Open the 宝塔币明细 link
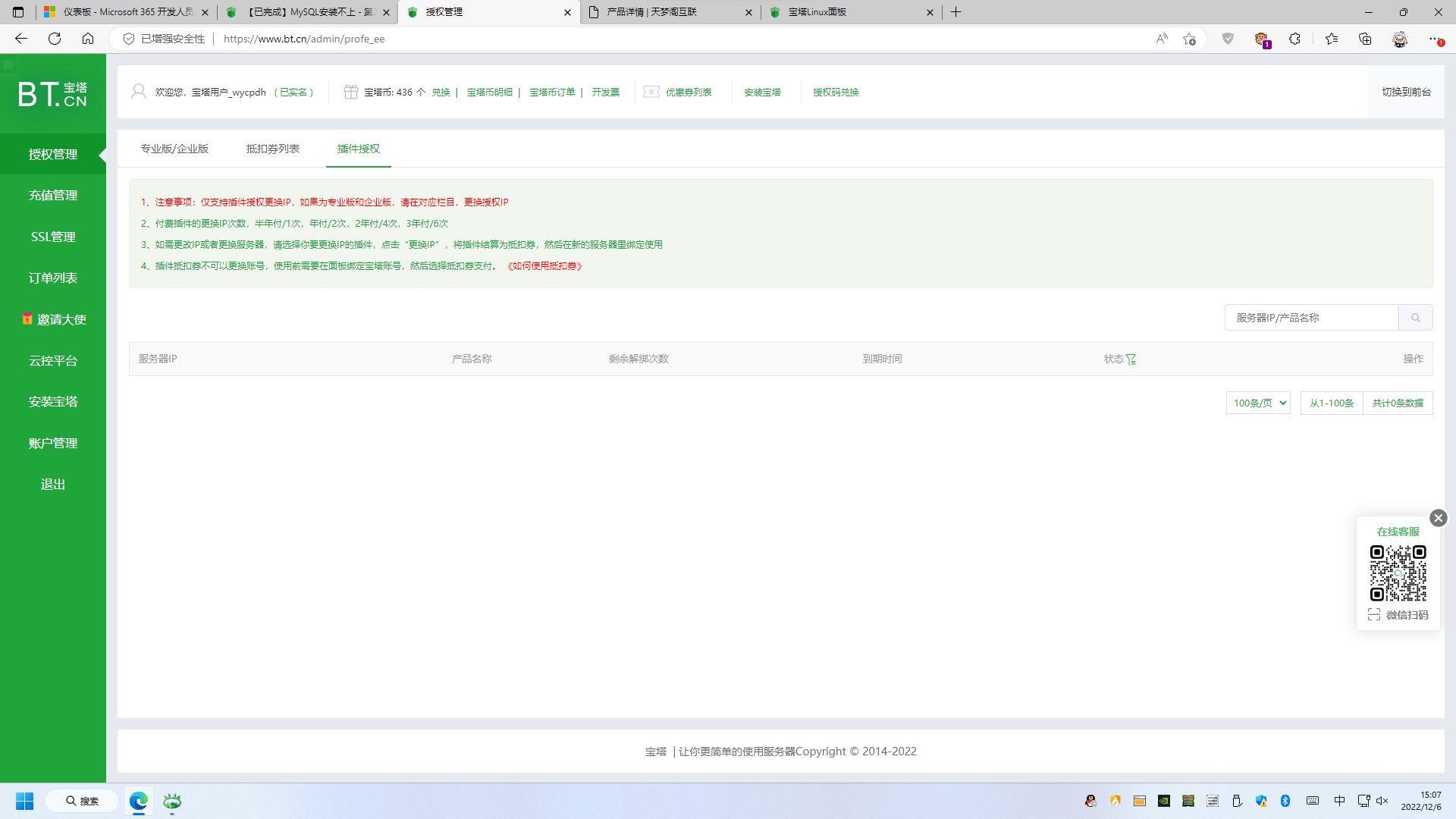1456x819 pixels. pos(489,92)
